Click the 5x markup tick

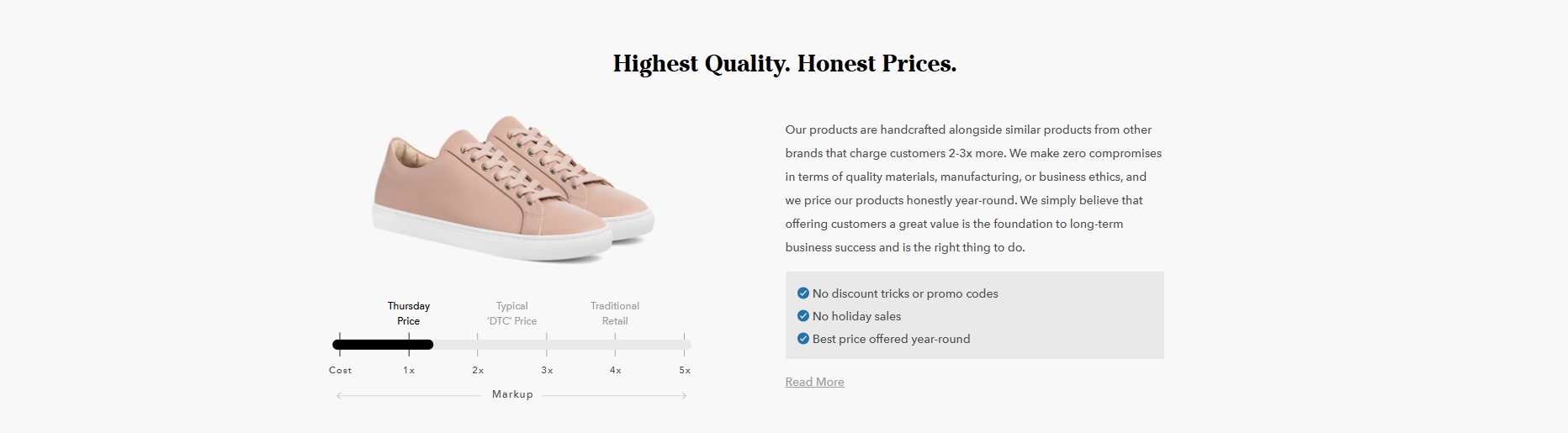(685, 370)
